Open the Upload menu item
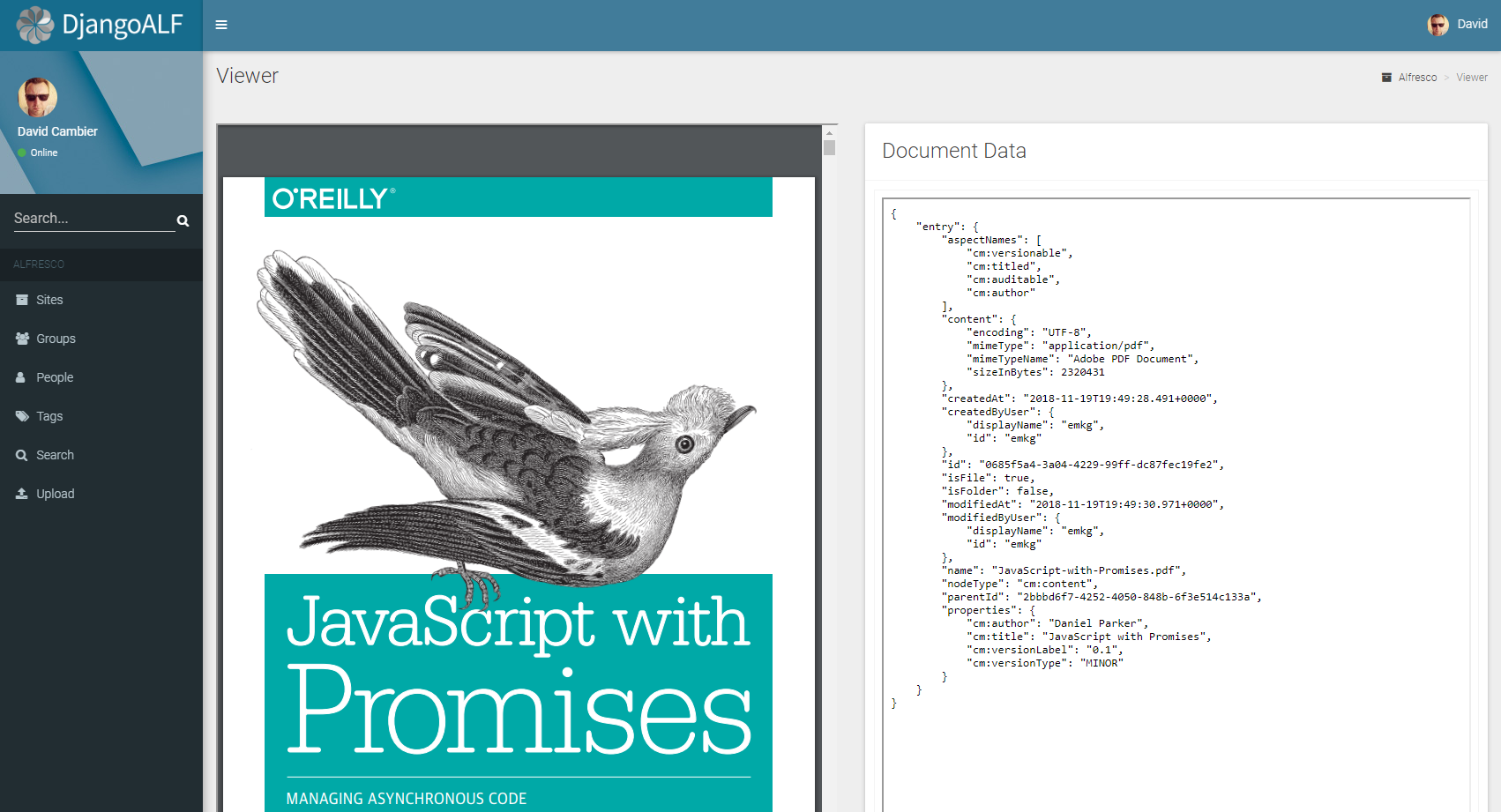1501x812 pixels. (x=101, y=494)
